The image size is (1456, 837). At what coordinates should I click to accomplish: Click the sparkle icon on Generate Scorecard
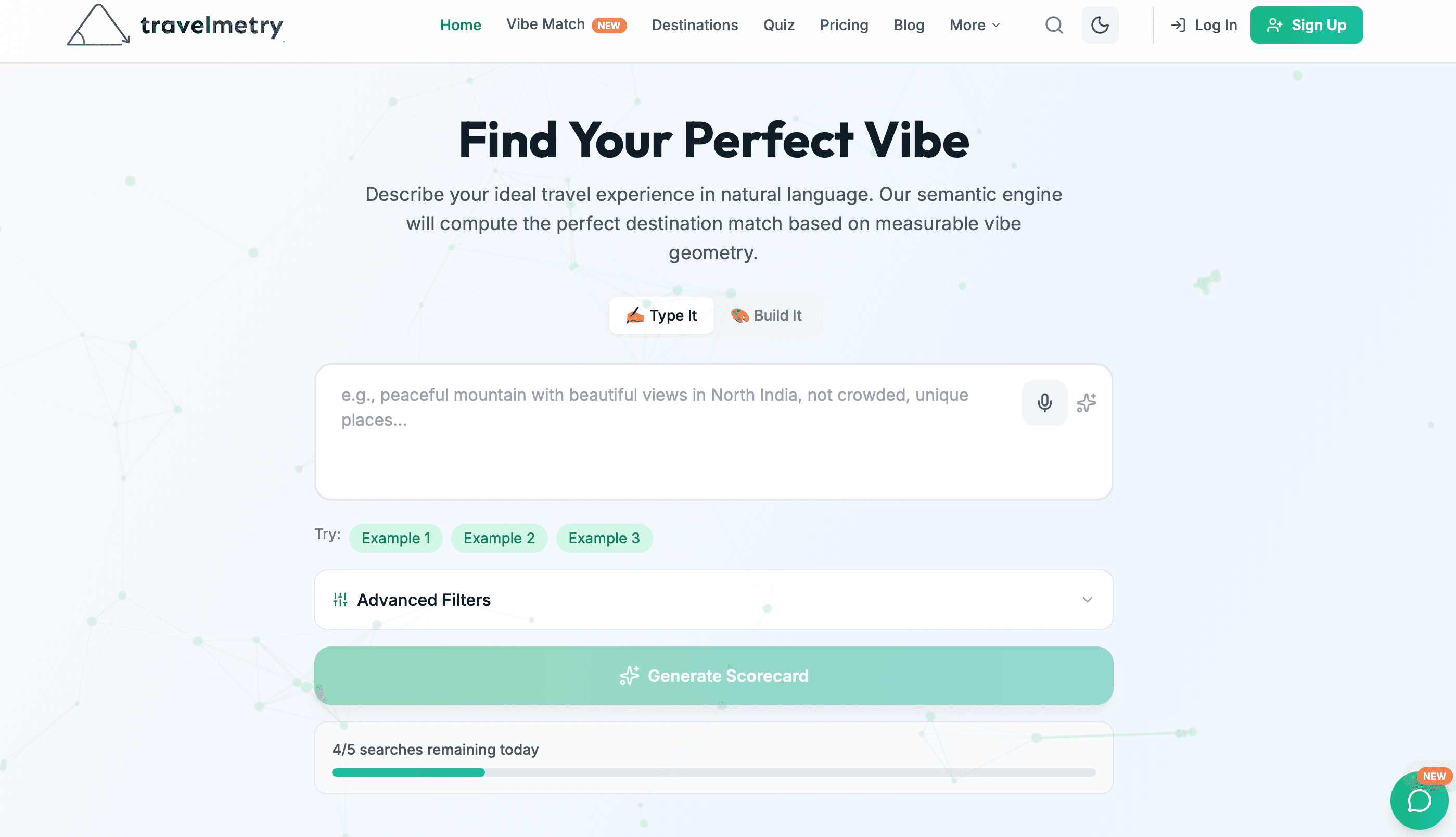click(x=629, y=676)
